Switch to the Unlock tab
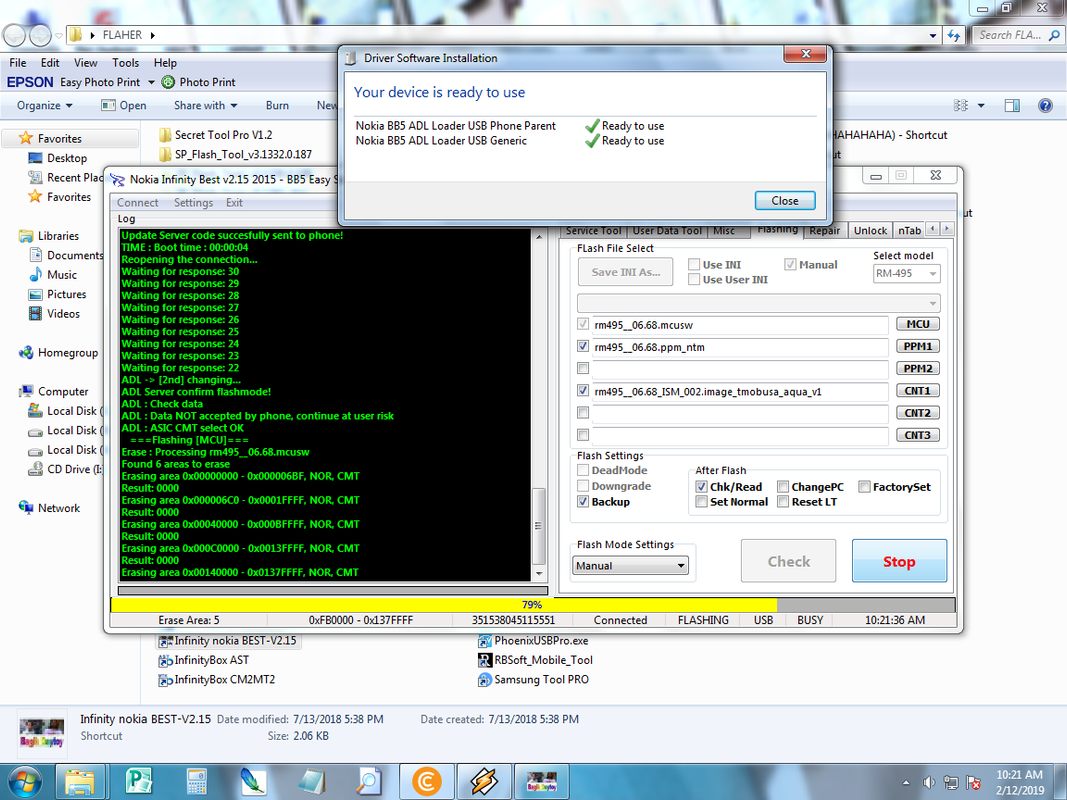The width and height of the screenshot is (1067, 800). click(870, 231)
